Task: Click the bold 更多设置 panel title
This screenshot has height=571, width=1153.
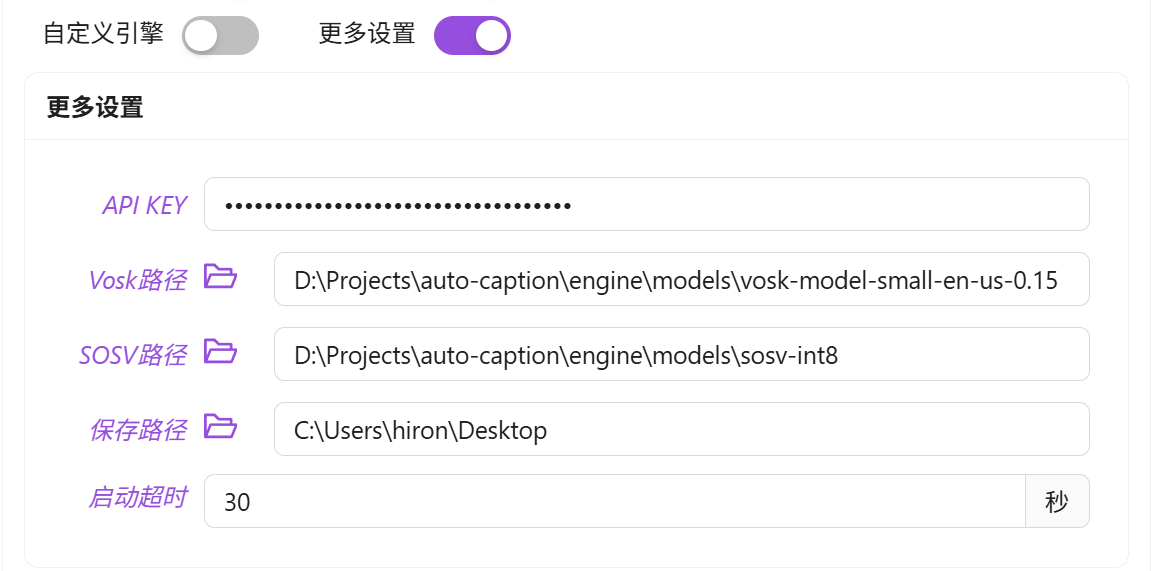Action: pyautogui.click(x=95, y=107)
